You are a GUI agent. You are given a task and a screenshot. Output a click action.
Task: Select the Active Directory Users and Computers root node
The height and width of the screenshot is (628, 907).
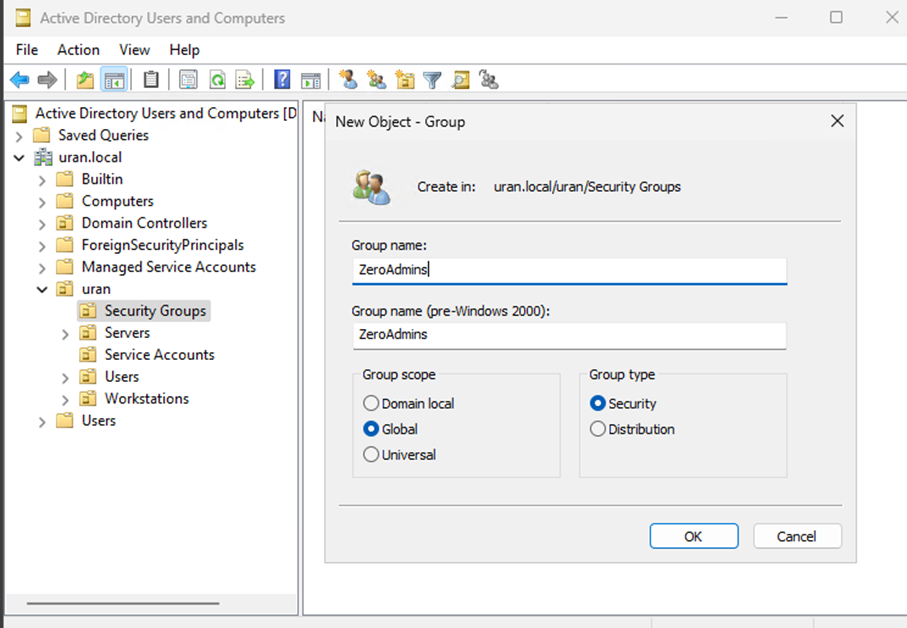tap(165, 113)
